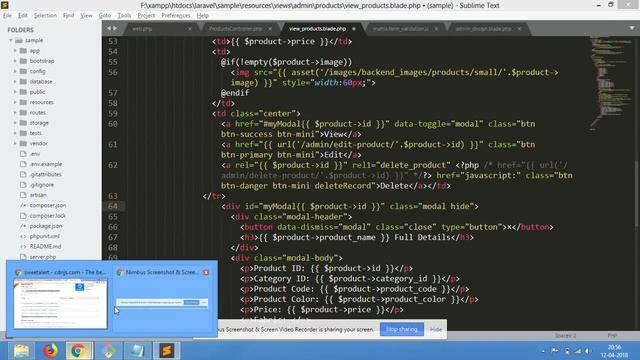The image size is (640, 360).
Task: Open the .env.example file
Action: [46, 164]
